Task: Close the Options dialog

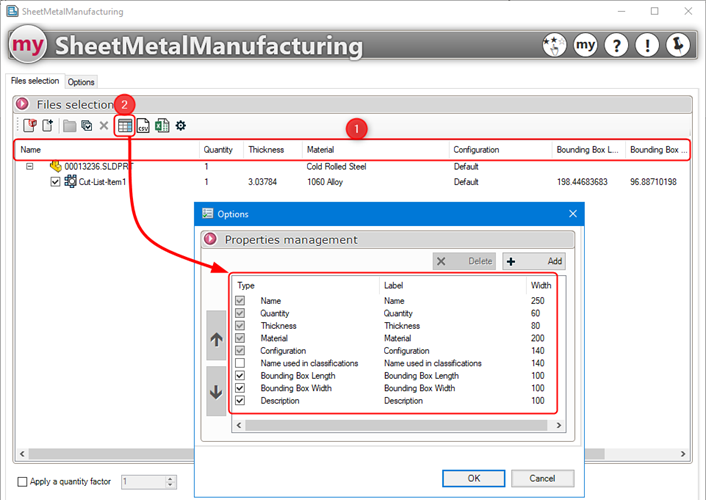Action: [573, 214]
